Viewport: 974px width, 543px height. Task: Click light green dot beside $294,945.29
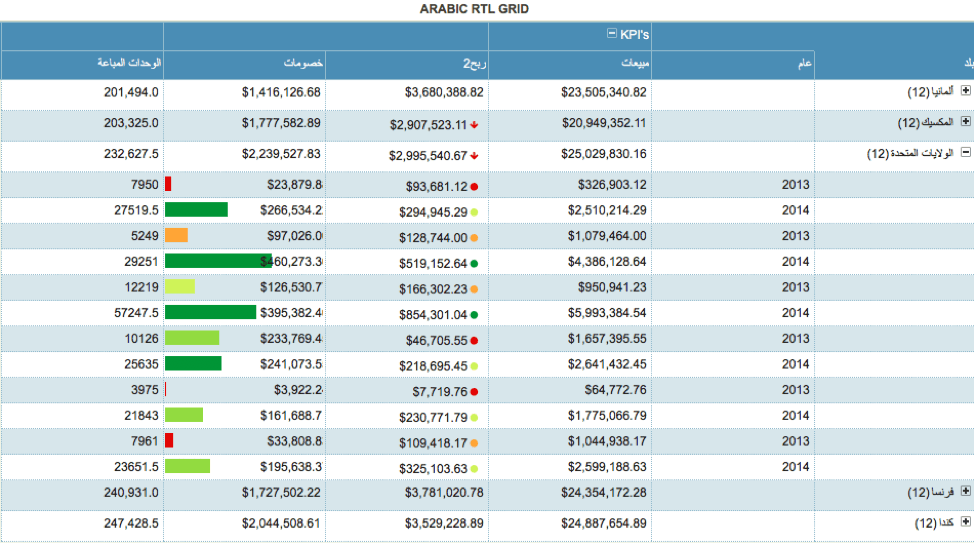474,212
